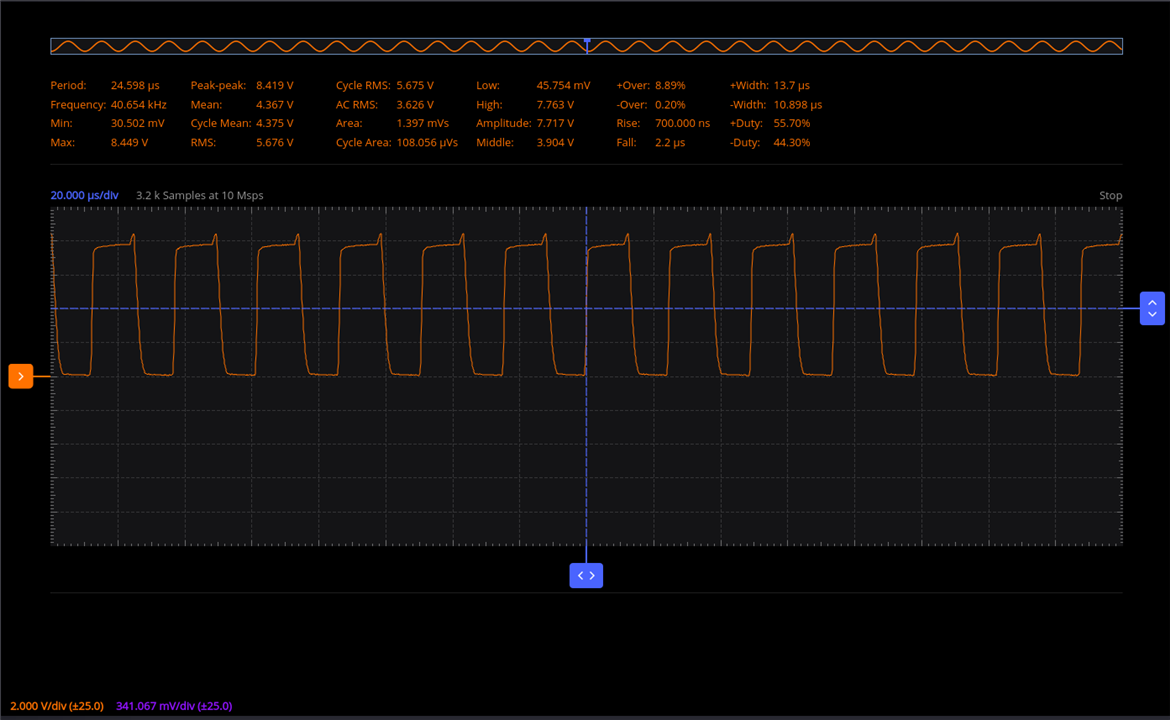Viewport: 1170px width, 720px height.
Task: Click the Cycle RMS measurement value
Action: (x=415, y=86)
